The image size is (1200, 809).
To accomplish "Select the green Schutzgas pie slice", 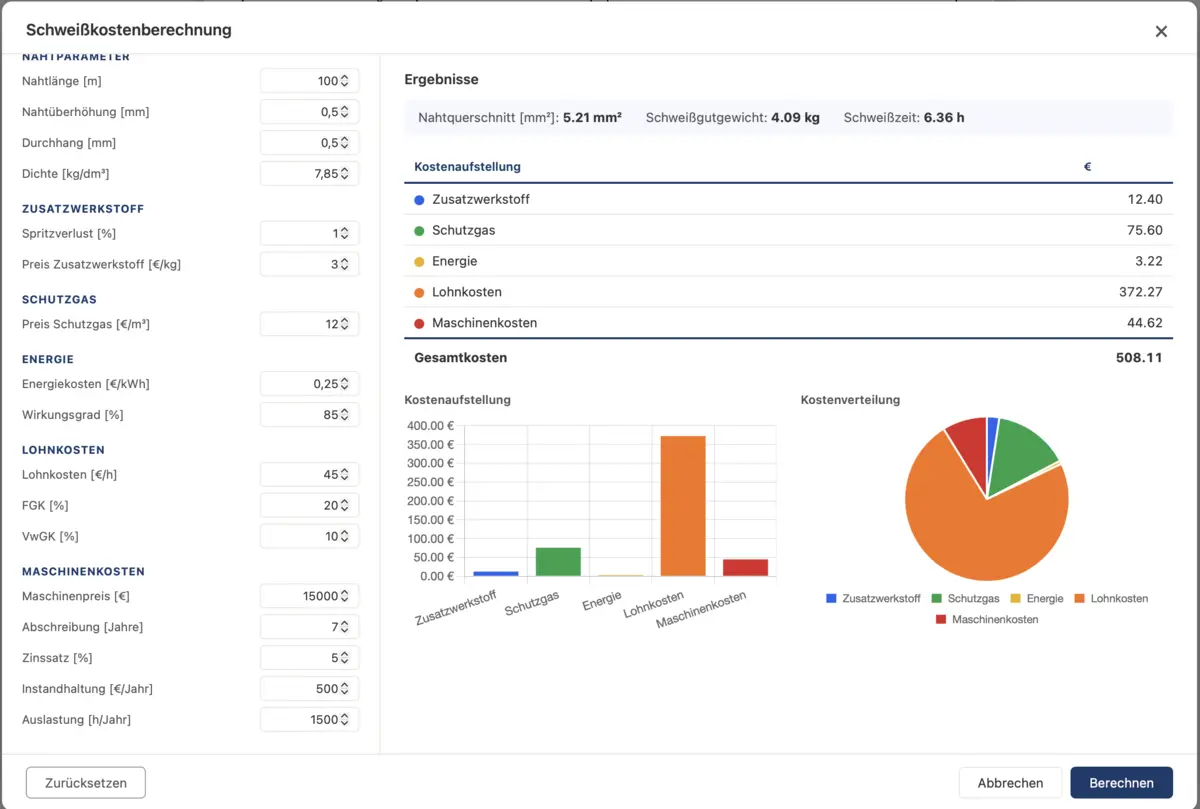I will [1022, 450].
